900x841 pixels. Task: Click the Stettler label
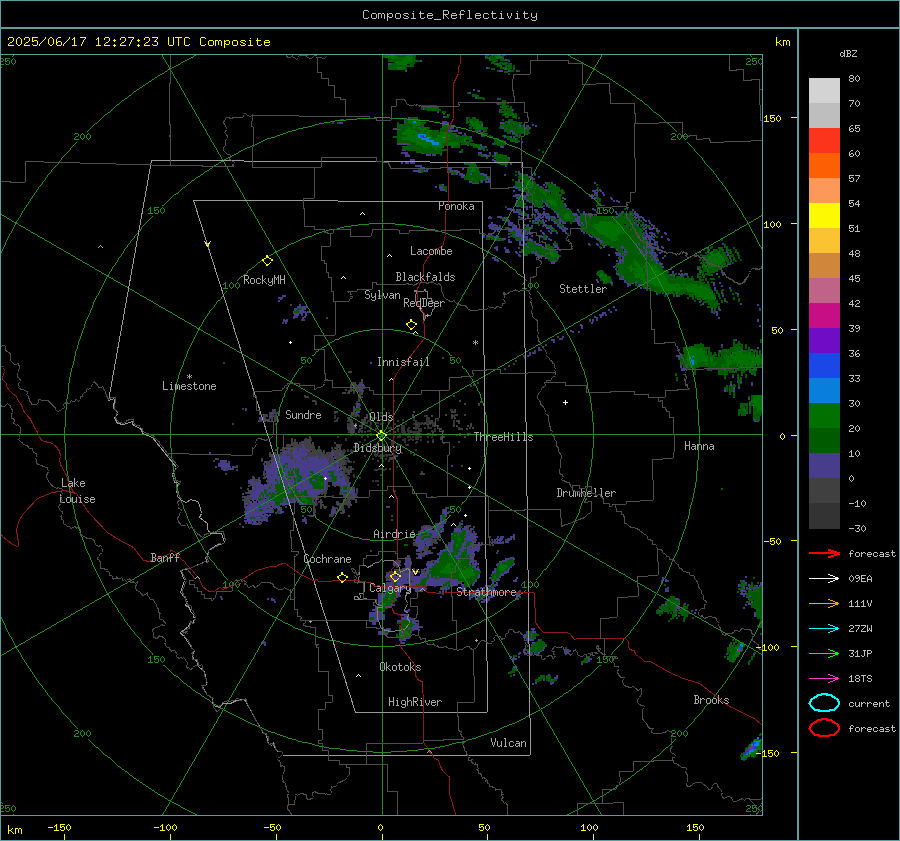tap(583, 289)
